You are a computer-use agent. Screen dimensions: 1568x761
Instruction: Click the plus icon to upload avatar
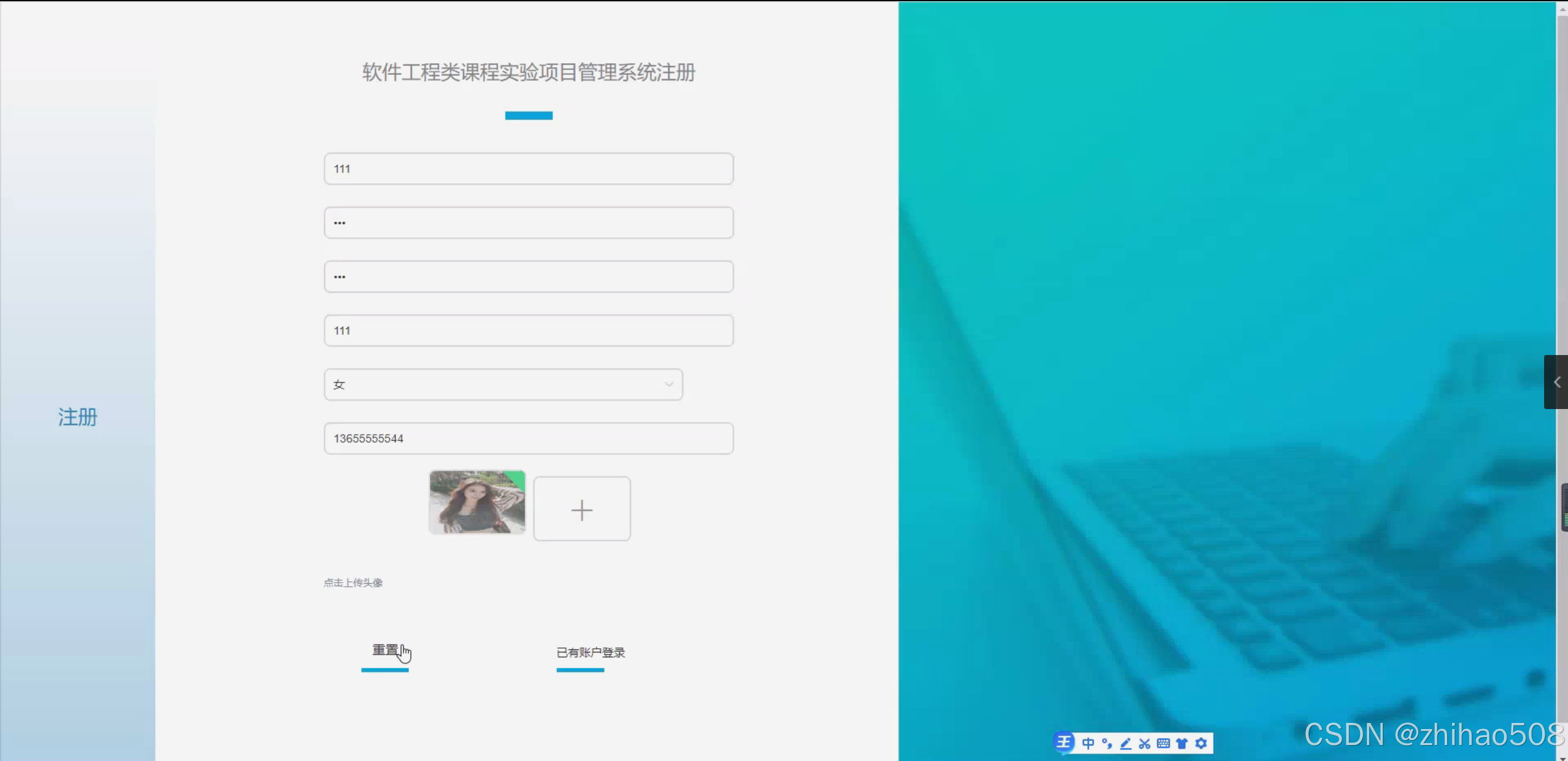(x=581, y=509)
